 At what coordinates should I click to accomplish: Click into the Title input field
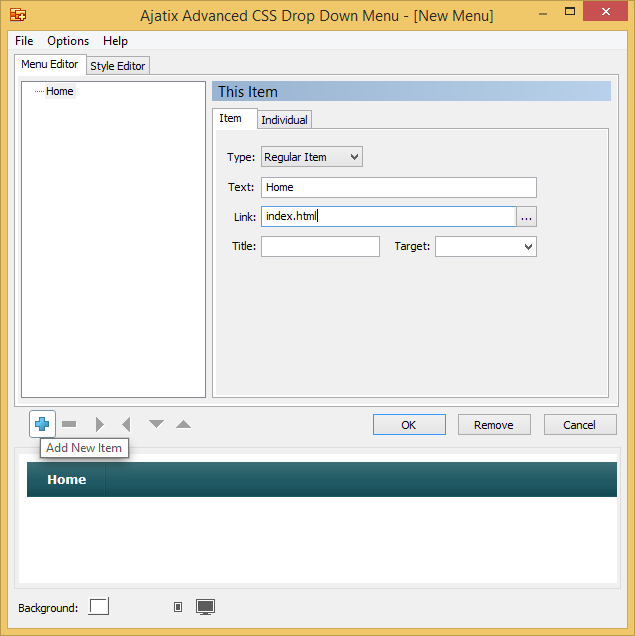[x=320, y=247]
